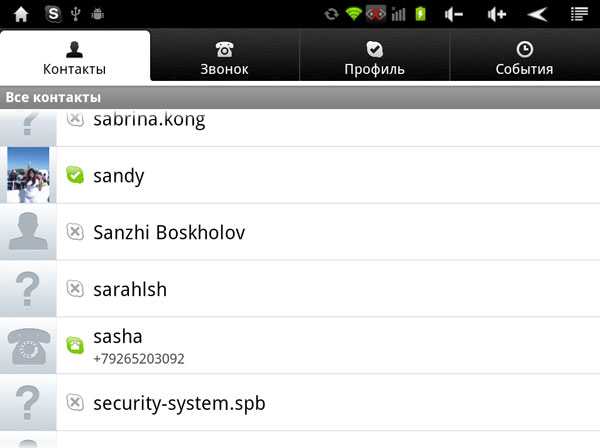The height and width of the screenshot is (448, 600).
Task: Tap the USB connection status icon
Action: (76, 14)
